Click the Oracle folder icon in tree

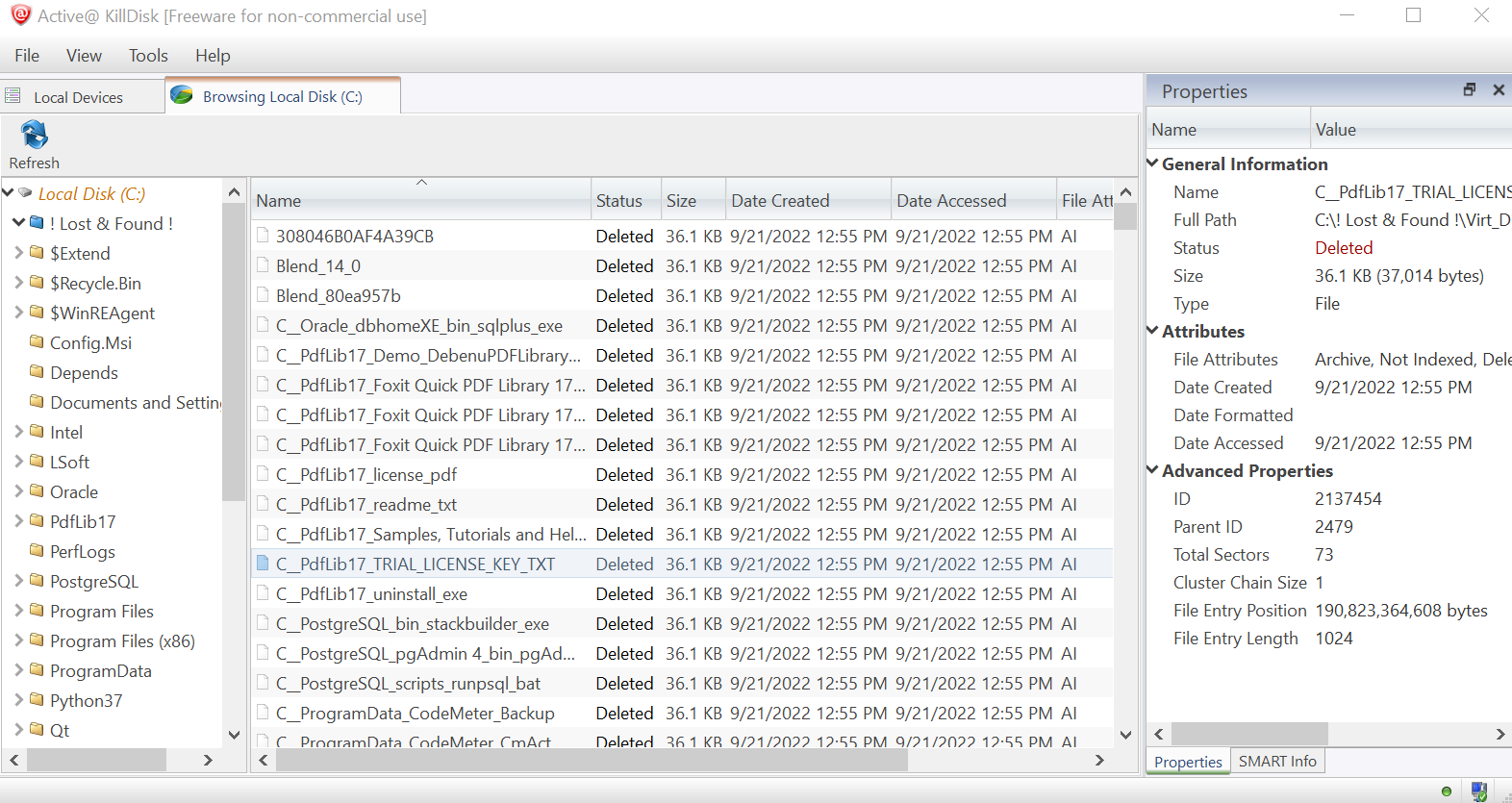[37, 491]
